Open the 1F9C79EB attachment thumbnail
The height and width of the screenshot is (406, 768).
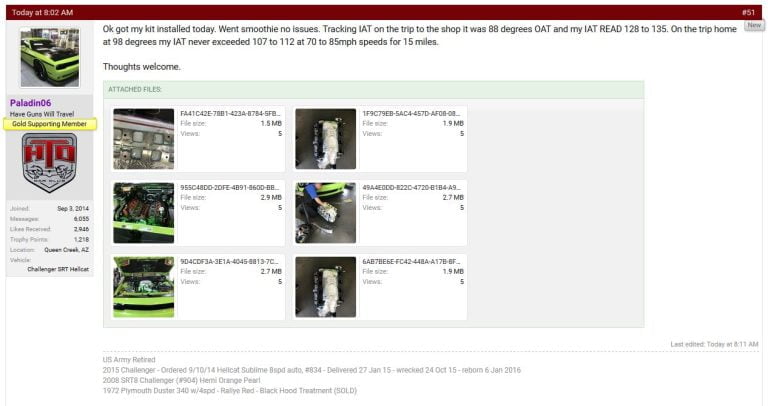click(x=326, y=139)
